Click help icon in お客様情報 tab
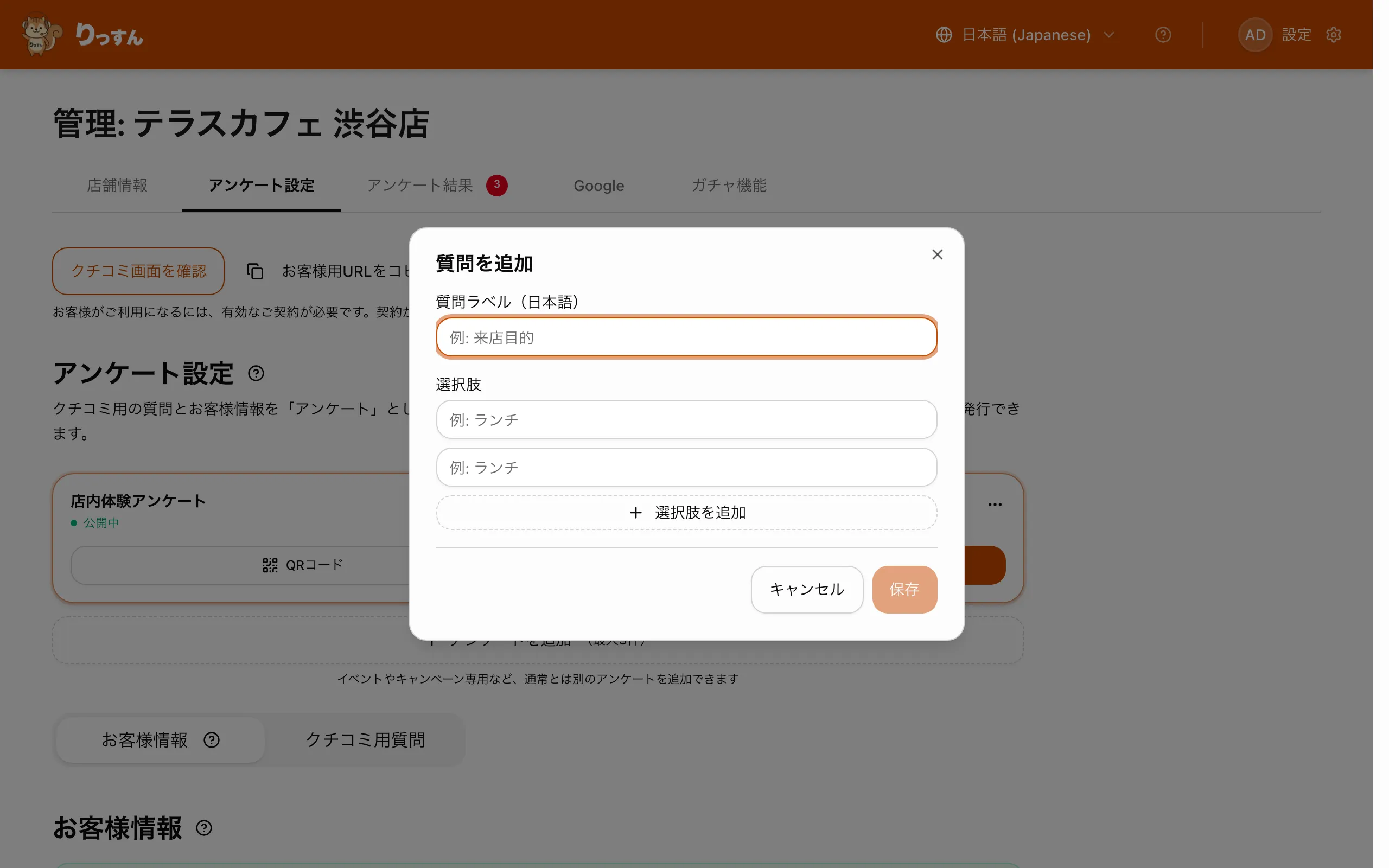1389x868 pixels. [211, 740]
